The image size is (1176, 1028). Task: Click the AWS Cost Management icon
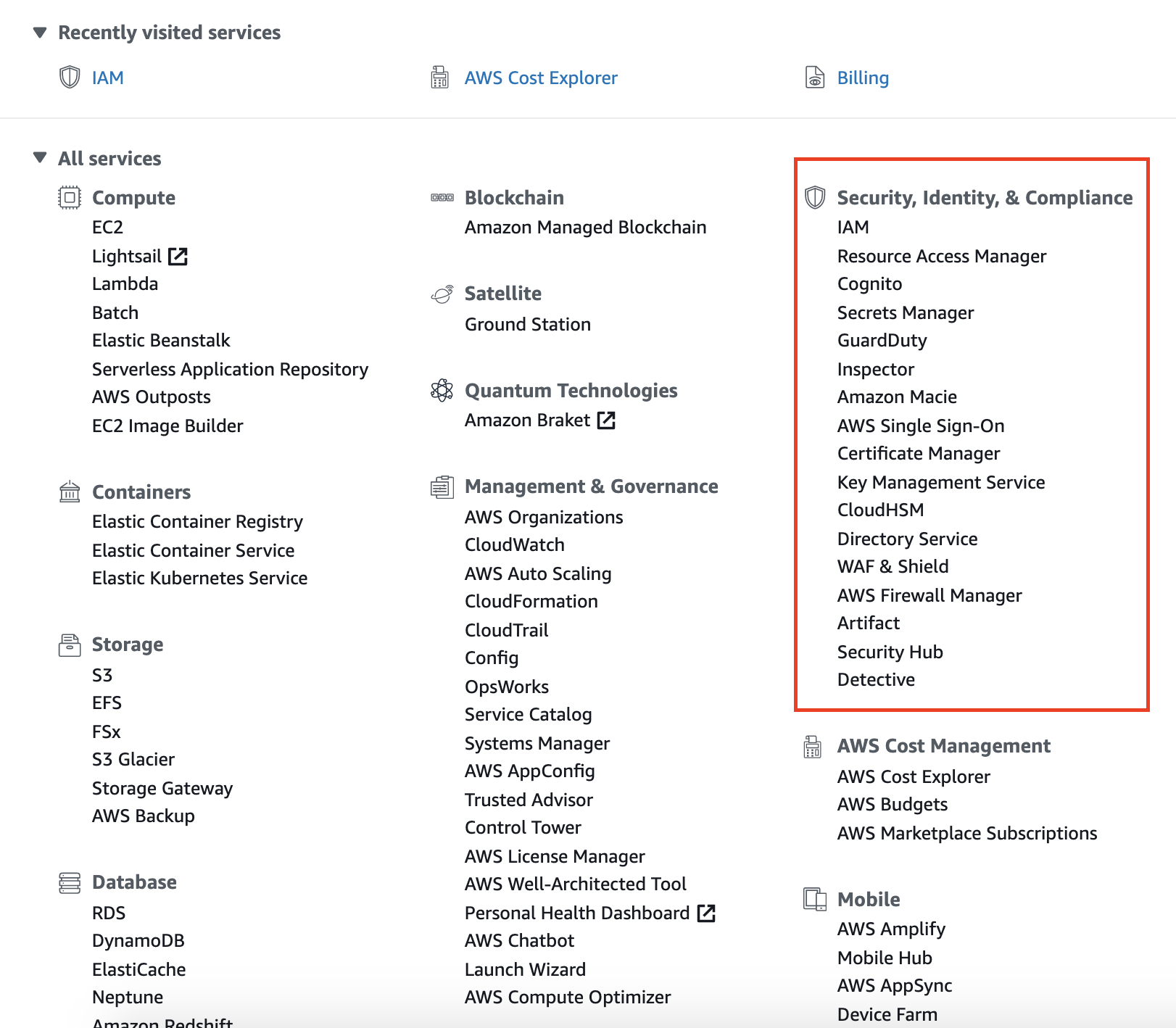[x=813, y=746]
